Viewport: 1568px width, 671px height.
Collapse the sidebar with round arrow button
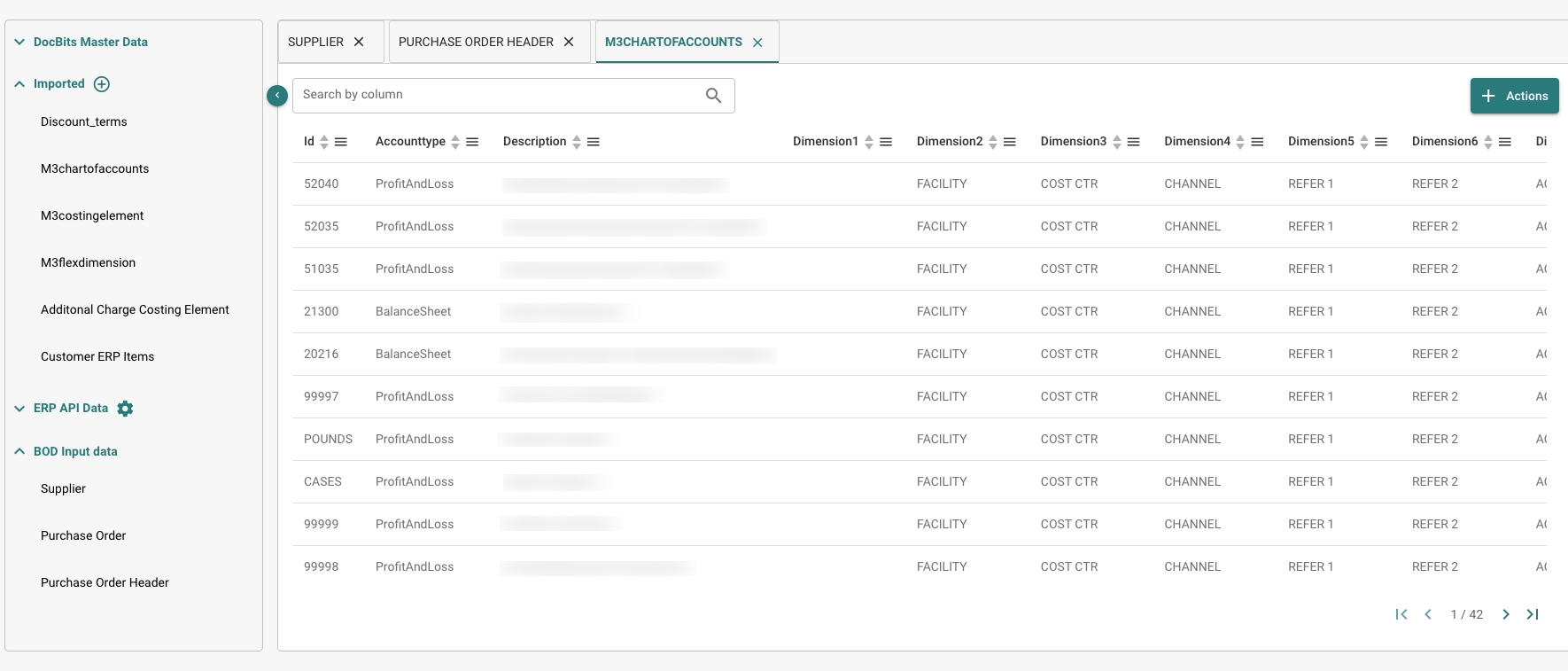point(277,95)
